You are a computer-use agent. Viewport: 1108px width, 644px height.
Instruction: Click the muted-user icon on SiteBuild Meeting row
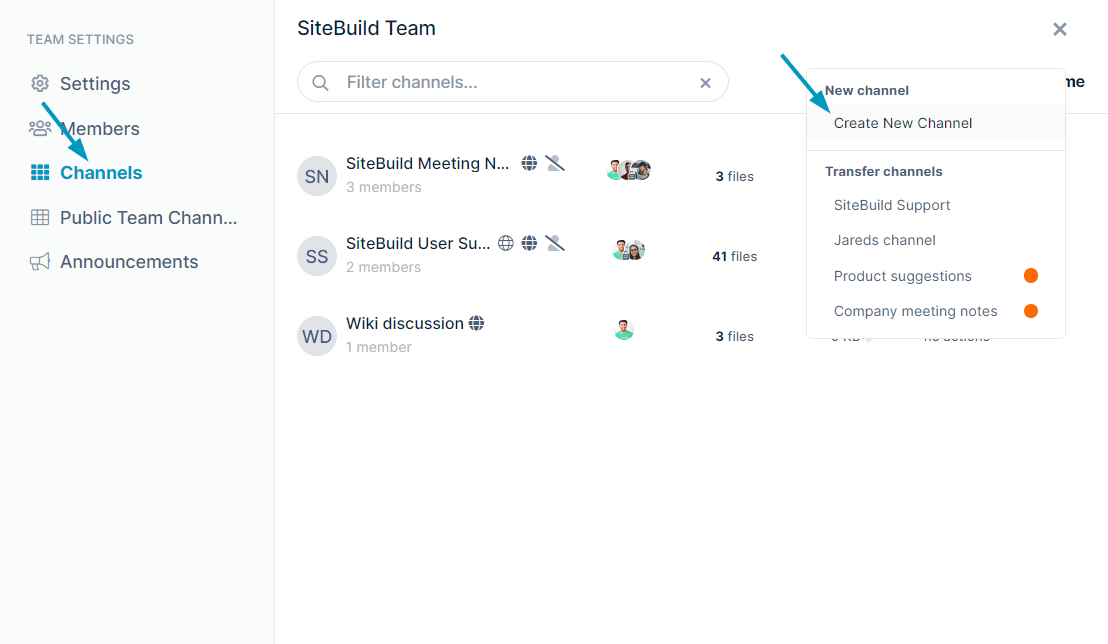pyautogui.click(x=555, y=163)
